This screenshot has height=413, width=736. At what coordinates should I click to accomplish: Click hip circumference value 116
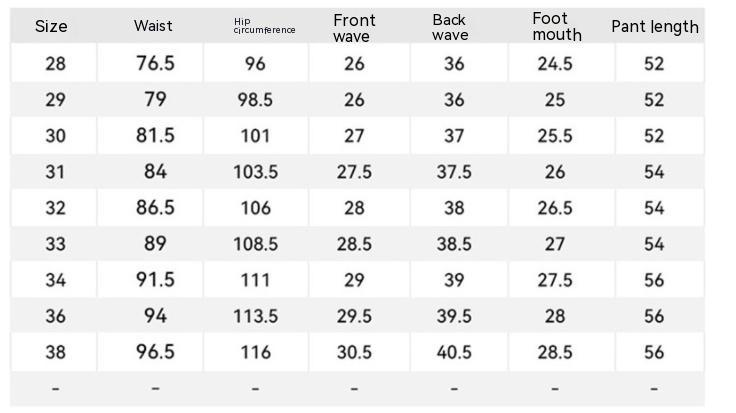[255, 352]
